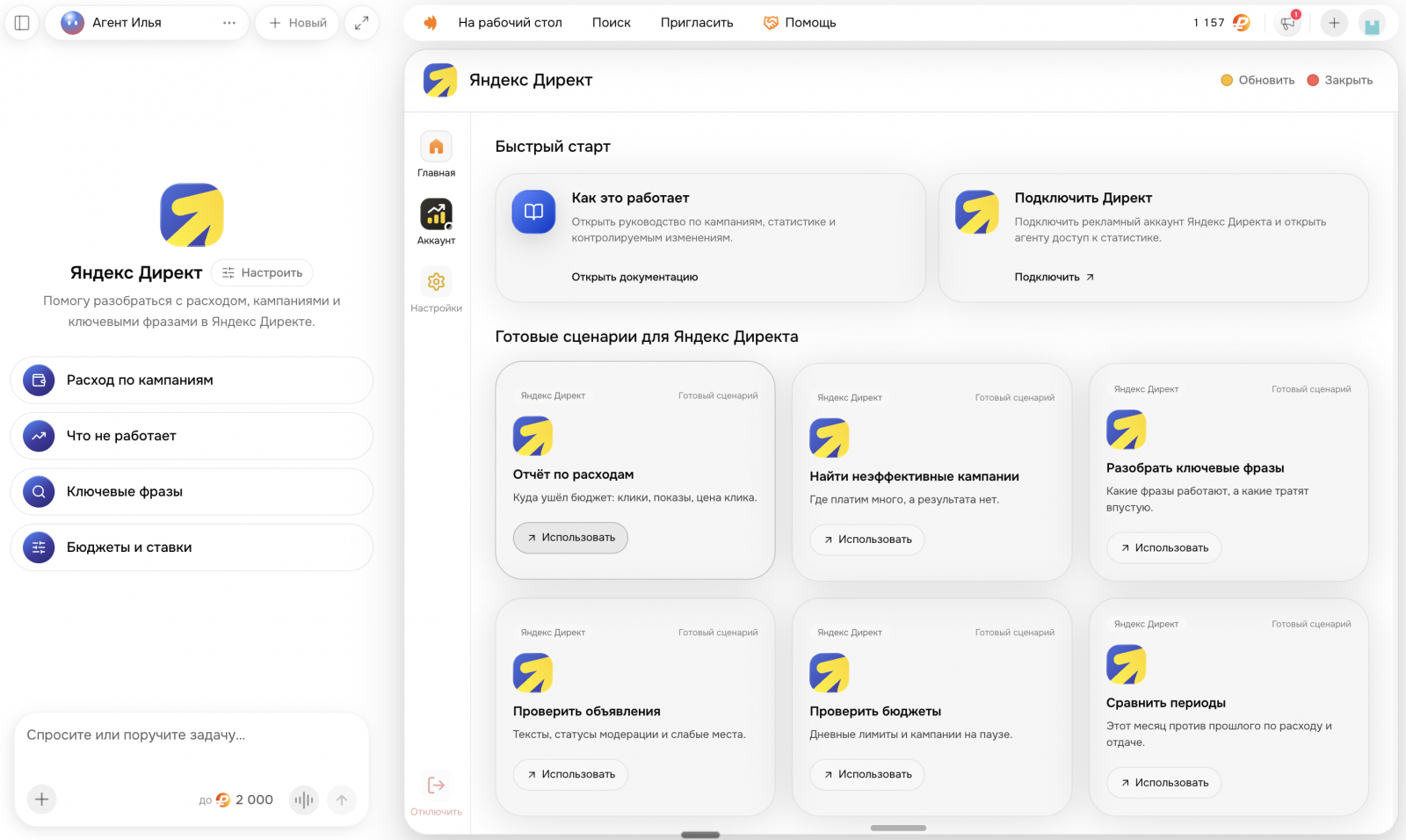Image resolution: width=1406 pixels, height=840 pixels.
Task: Use the Проверить объявления scenario
Action: pos(570,775)
